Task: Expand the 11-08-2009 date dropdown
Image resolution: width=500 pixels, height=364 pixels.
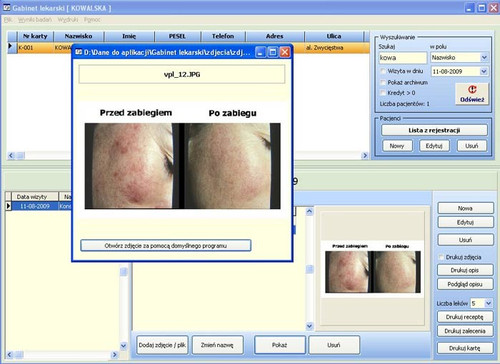Action: pyautogui.click(x=484, y=71)
